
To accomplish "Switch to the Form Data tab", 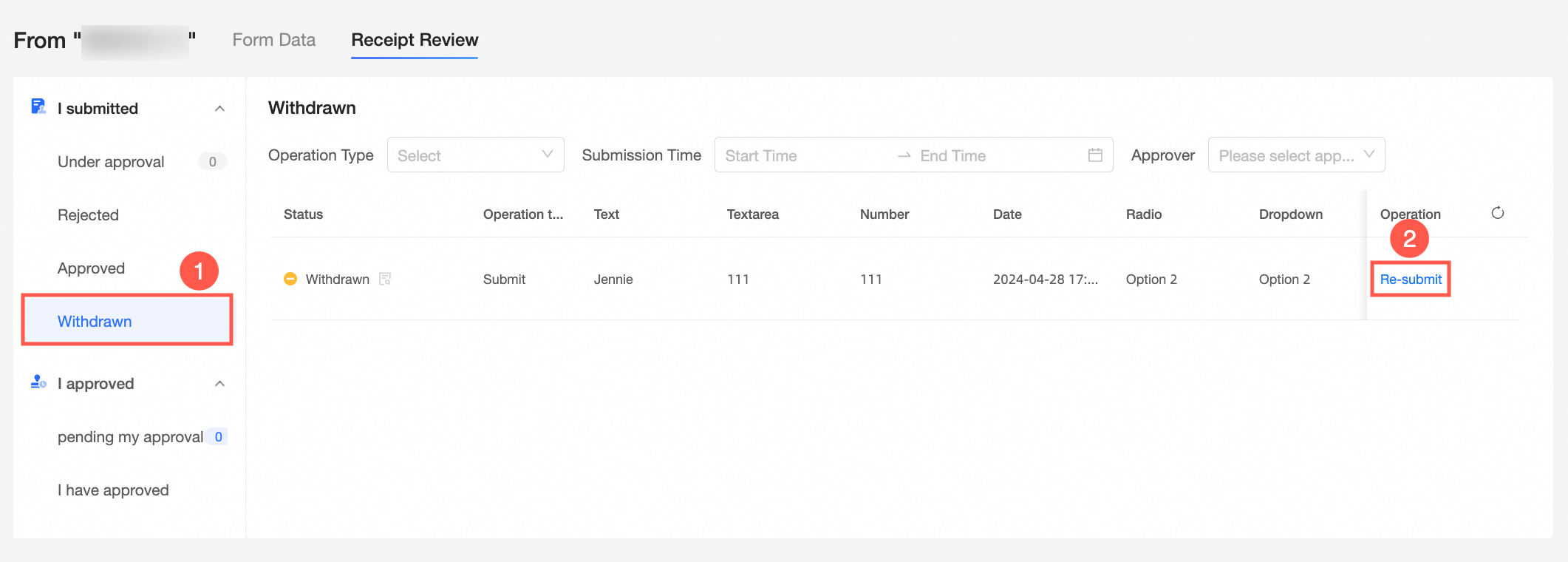I will click(273, 40).
